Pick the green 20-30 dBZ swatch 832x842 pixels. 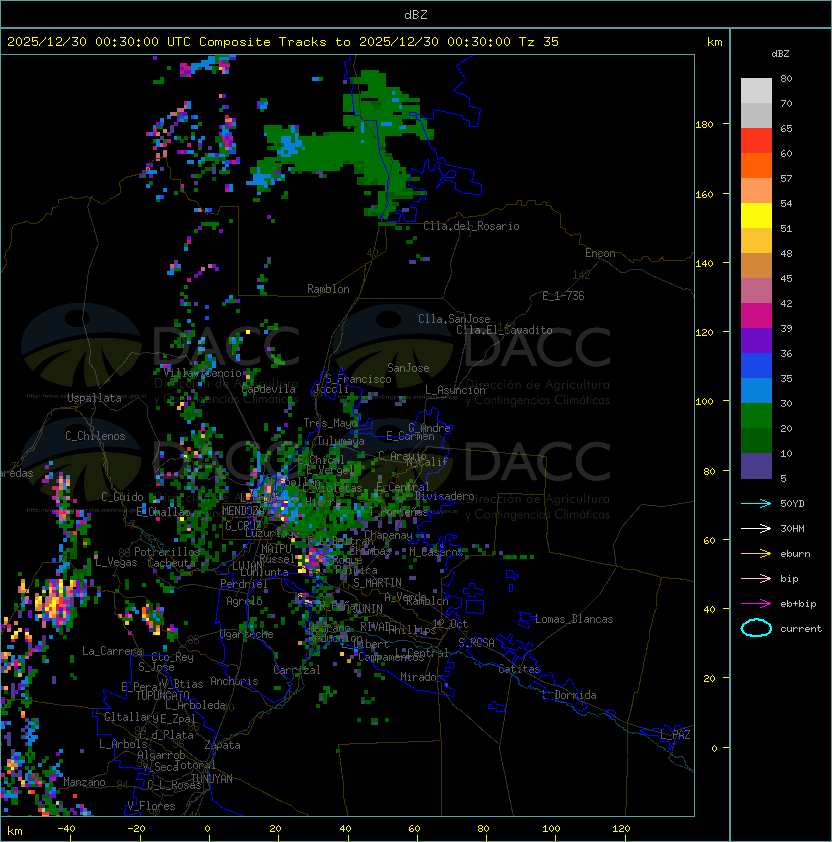(756, 416)
